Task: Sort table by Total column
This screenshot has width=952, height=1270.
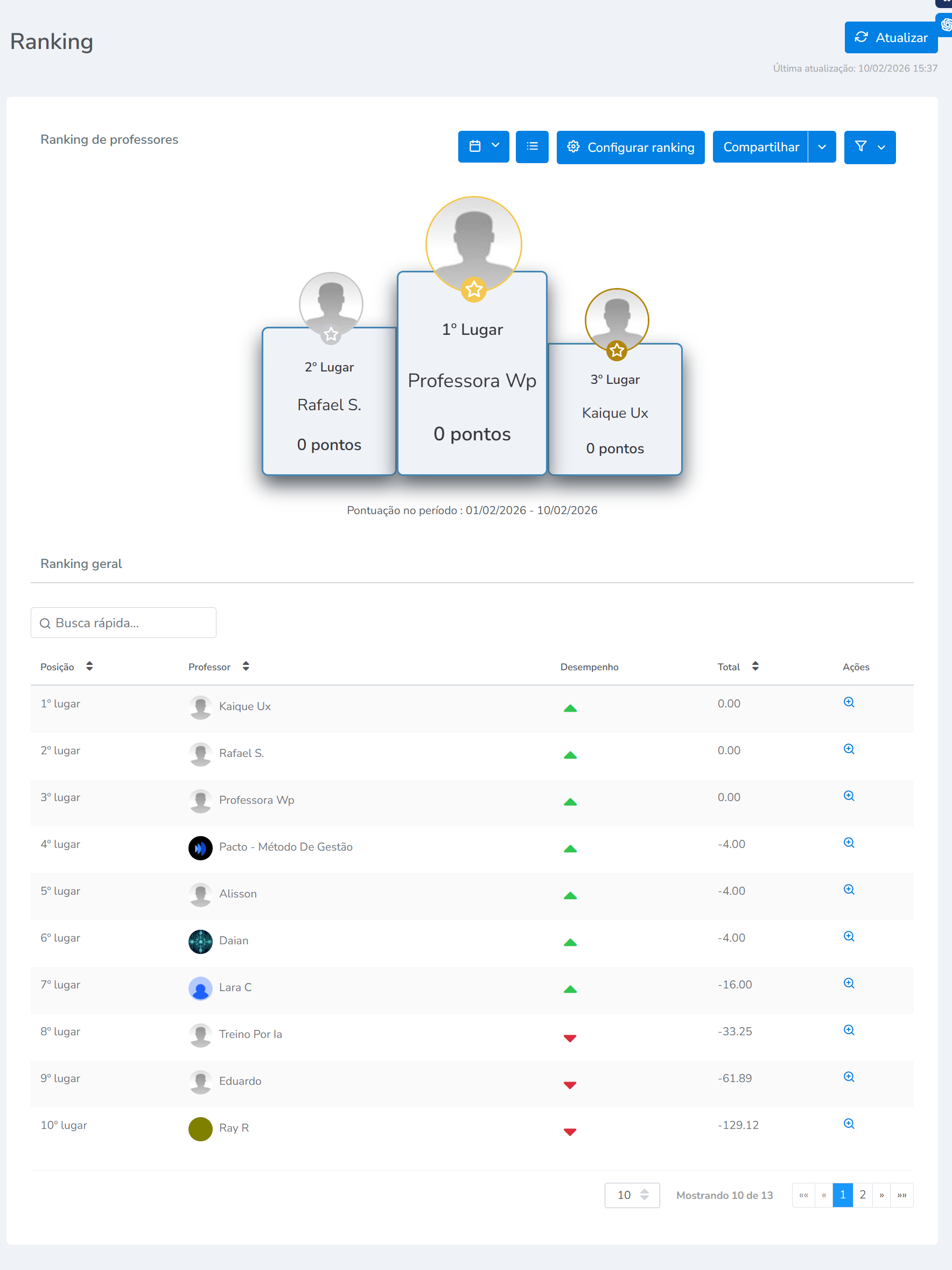Action: point(755,666)
